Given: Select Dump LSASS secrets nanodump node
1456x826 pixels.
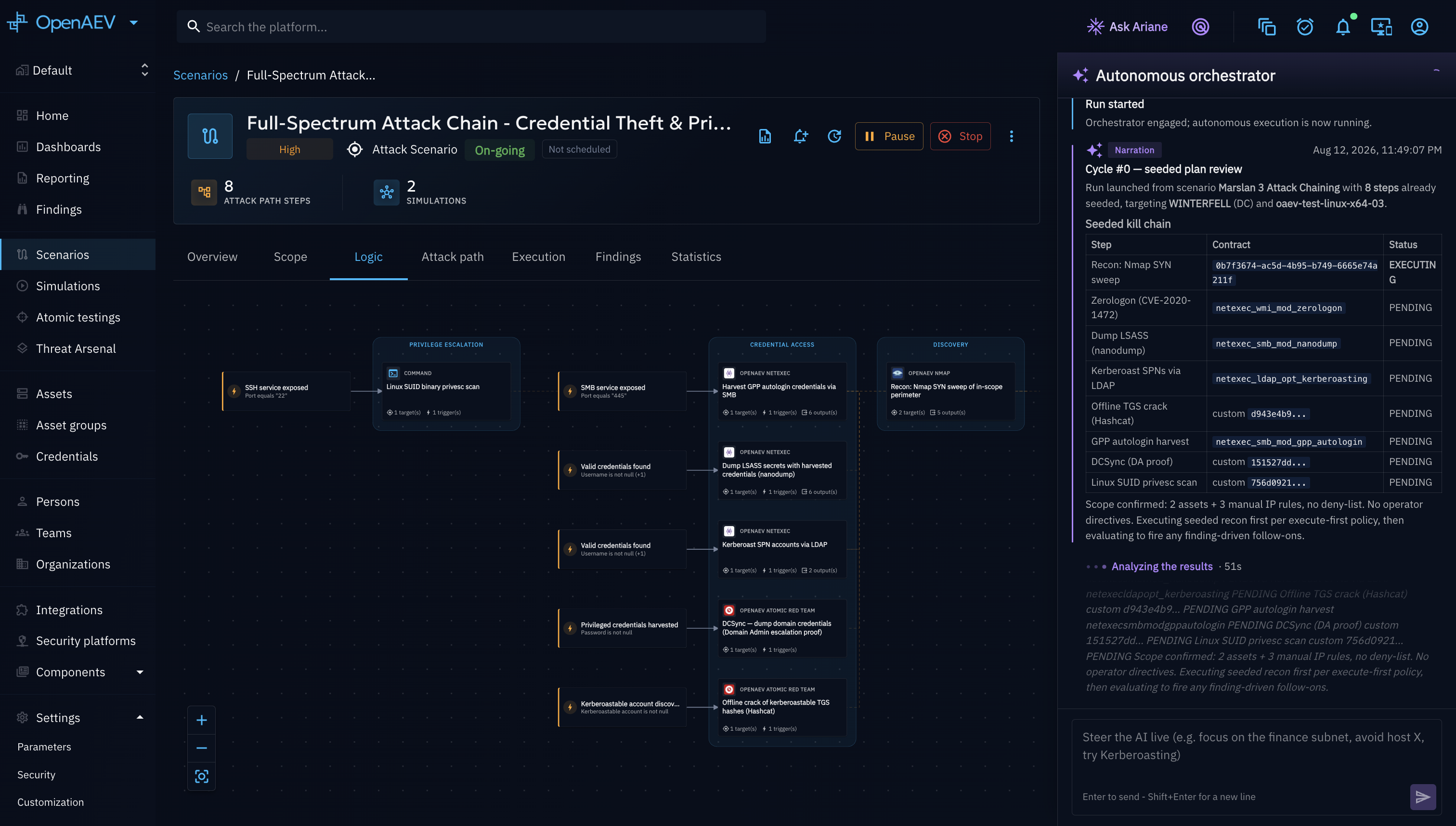Looking at the screenshot, I should tap(782, 470).
